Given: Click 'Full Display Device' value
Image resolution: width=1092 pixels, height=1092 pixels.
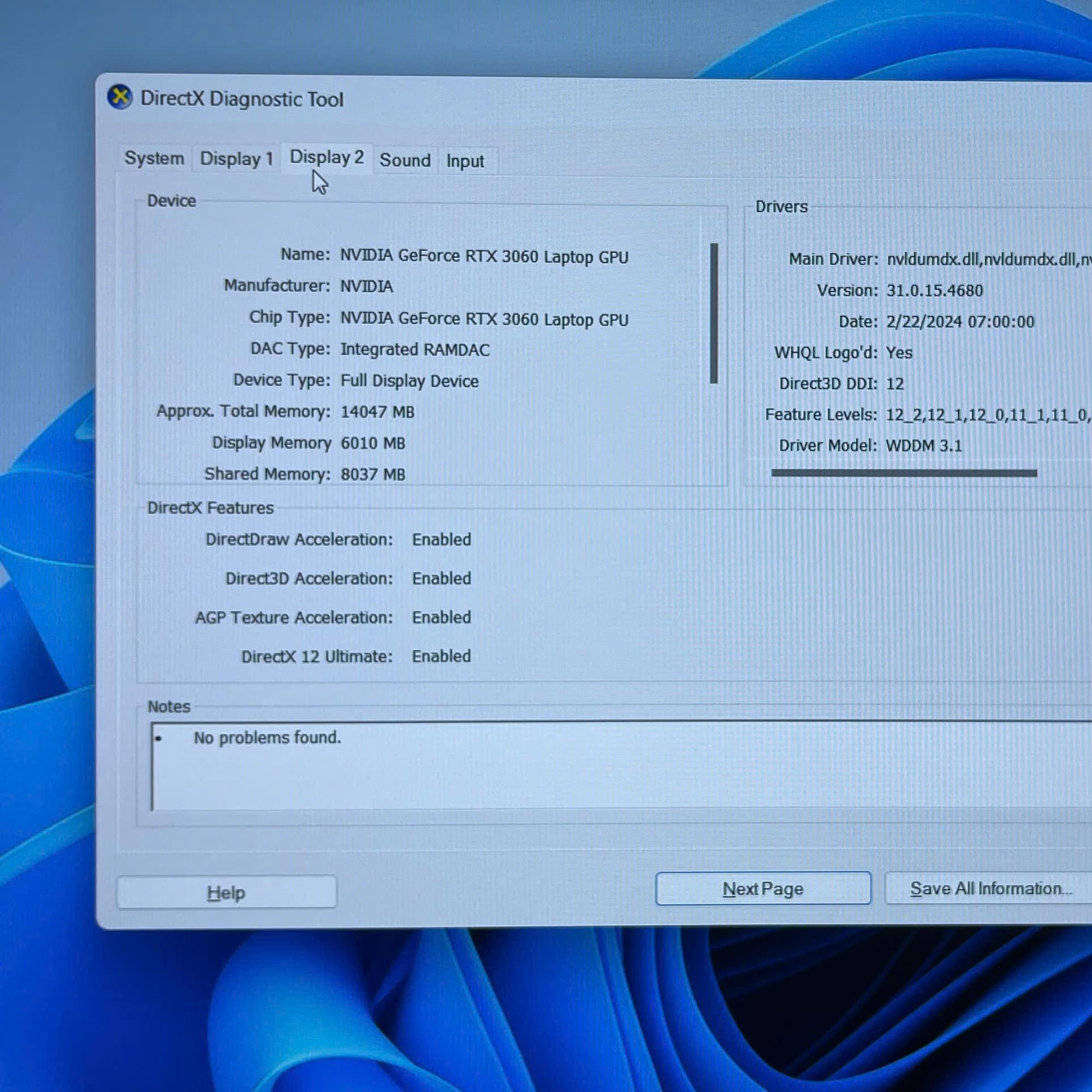Looking at the screenshot, I should coord(410,381).
